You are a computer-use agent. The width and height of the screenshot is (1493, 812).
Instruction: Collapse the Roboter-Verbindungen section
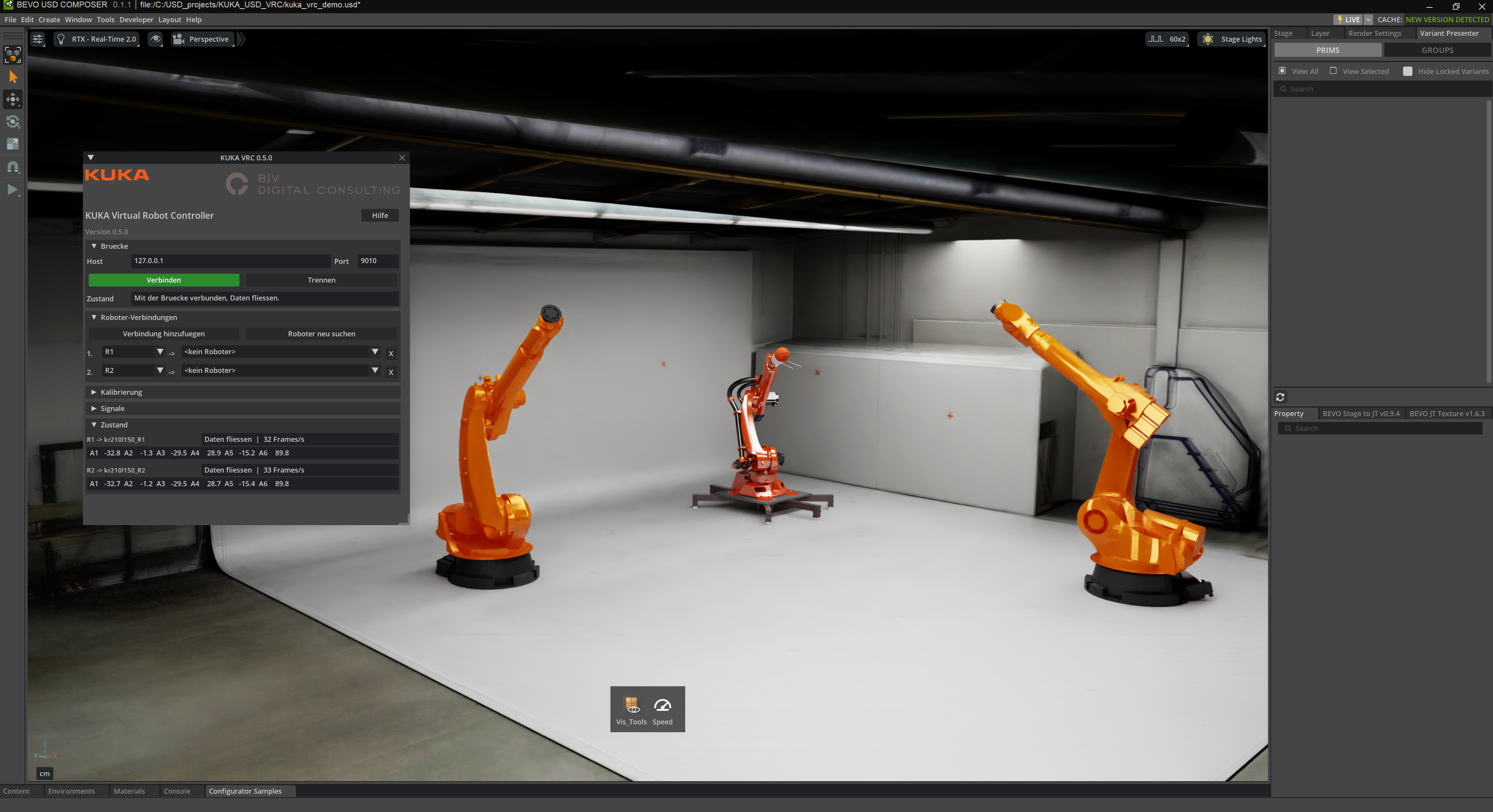point(94,318)
